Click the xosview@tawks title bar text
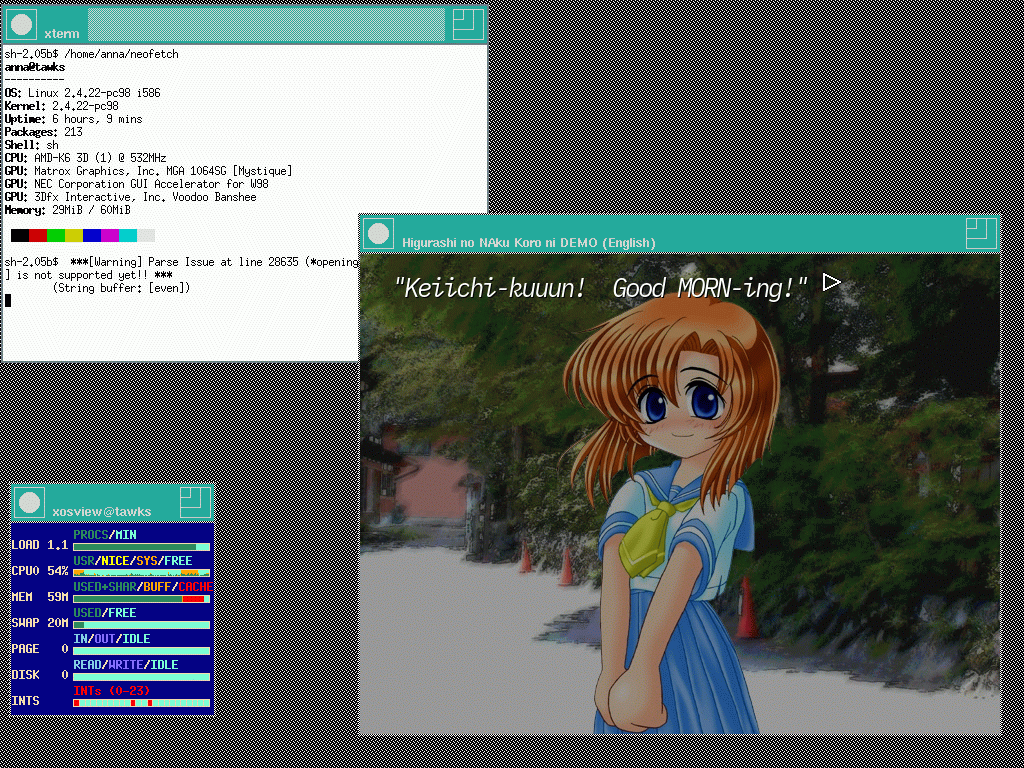The height and width of the screenshot is (768, 1024). click(101, 511)
